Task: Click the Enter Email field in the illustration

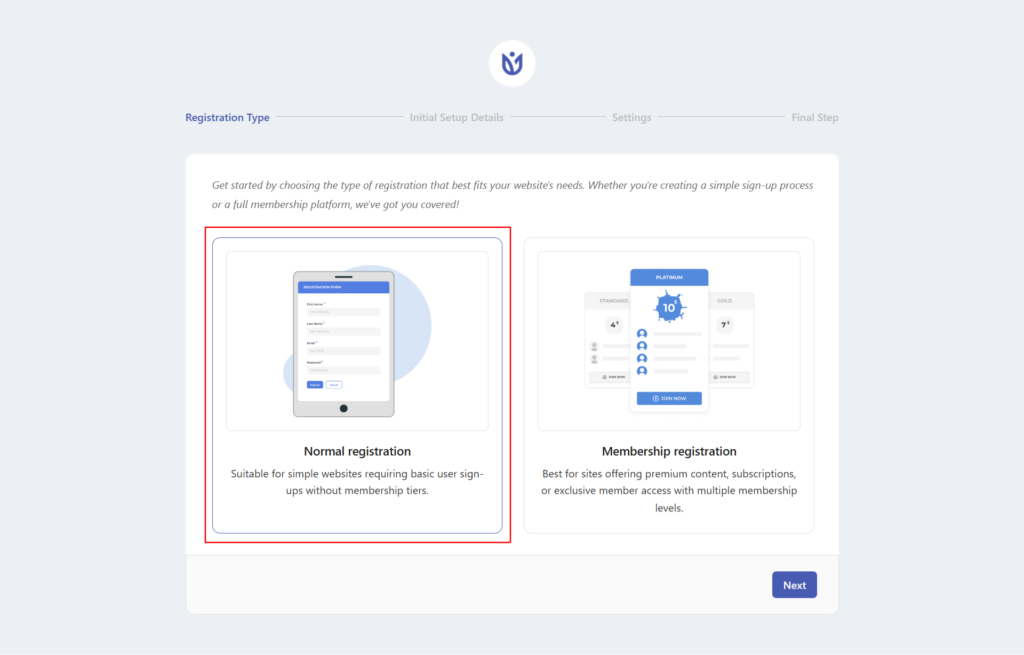Action: (343, 351)
